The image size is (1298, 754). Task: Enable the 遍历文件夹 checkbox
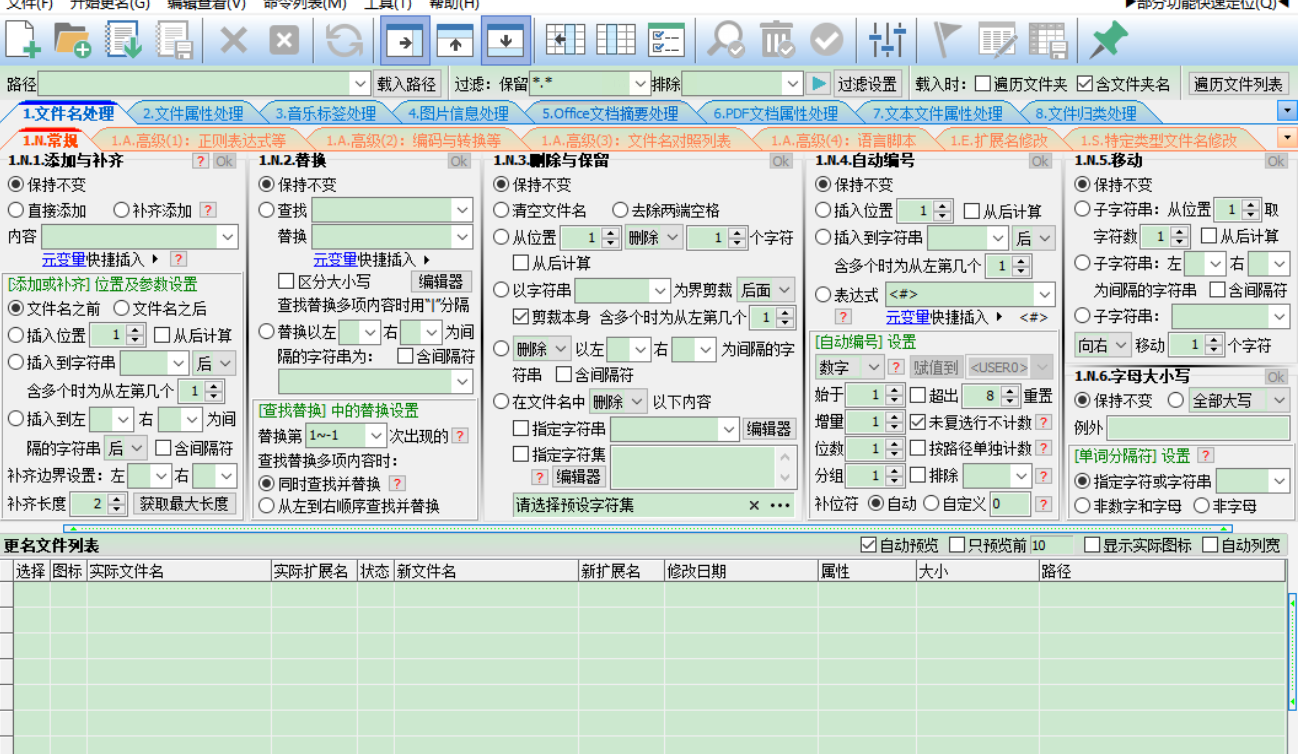point(983,84)
